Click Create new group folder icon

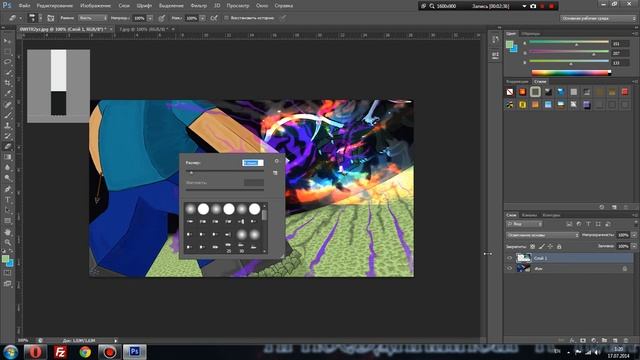click(604, 340)
